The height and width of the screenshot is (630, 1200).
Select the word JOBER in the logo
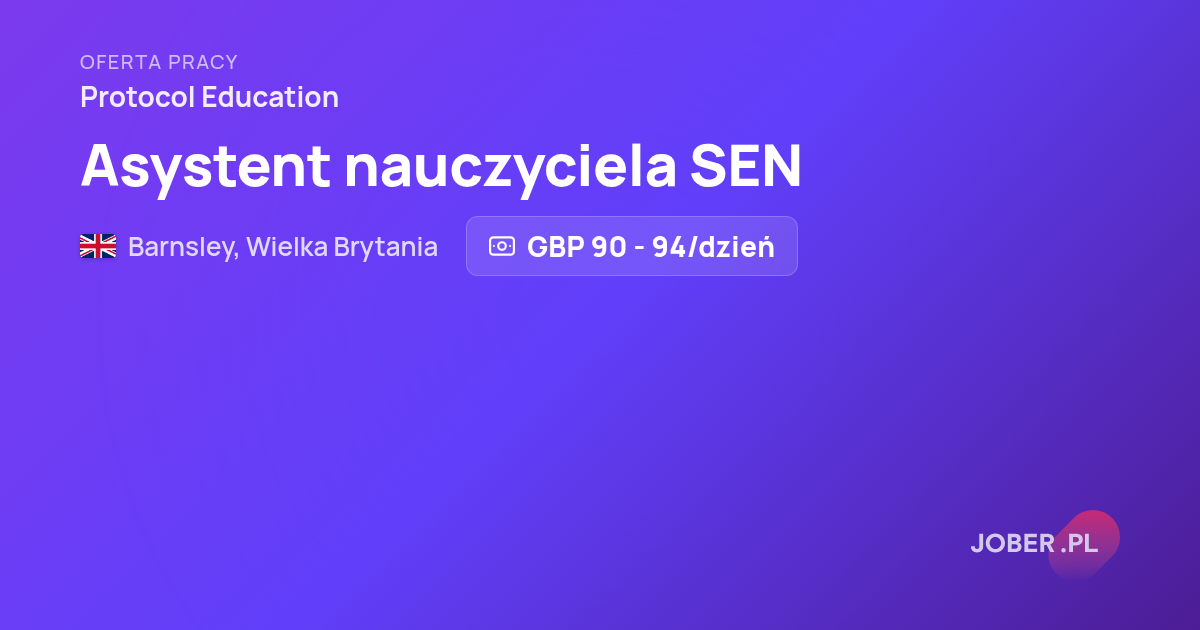coord(1012,544)
